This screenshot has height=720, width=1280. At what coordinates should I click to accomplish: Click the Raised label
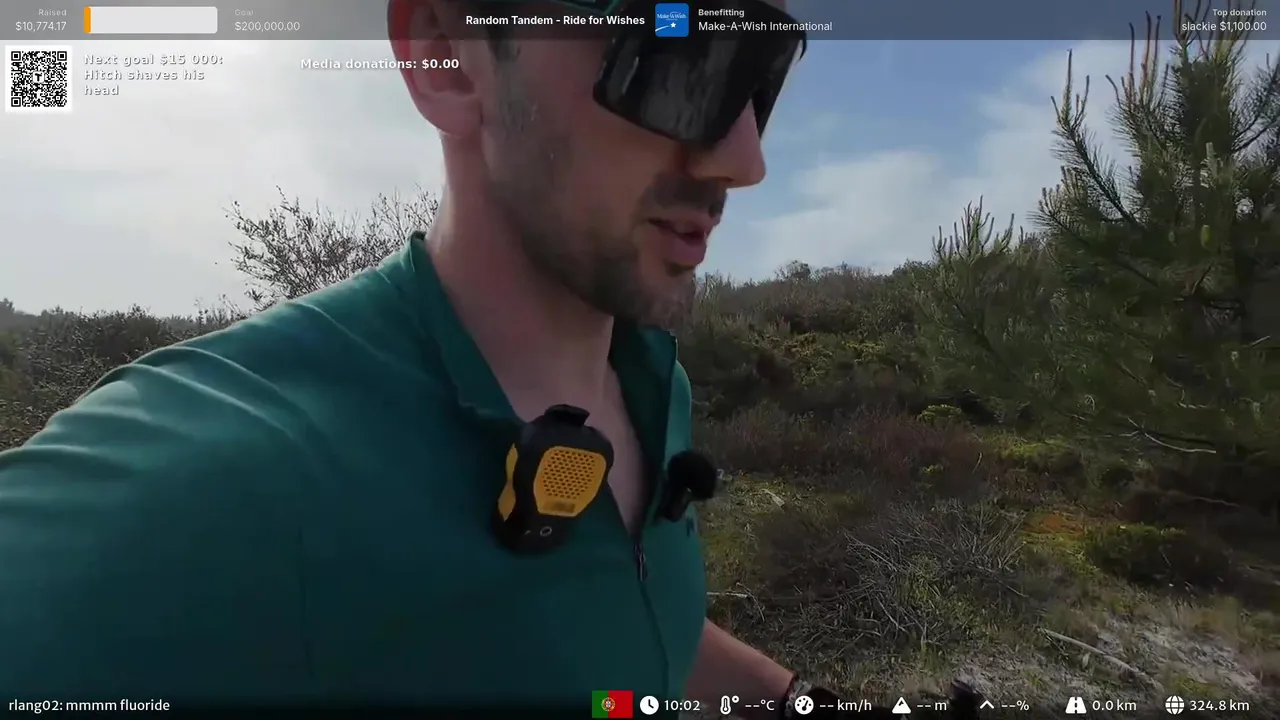pos(53,13)
